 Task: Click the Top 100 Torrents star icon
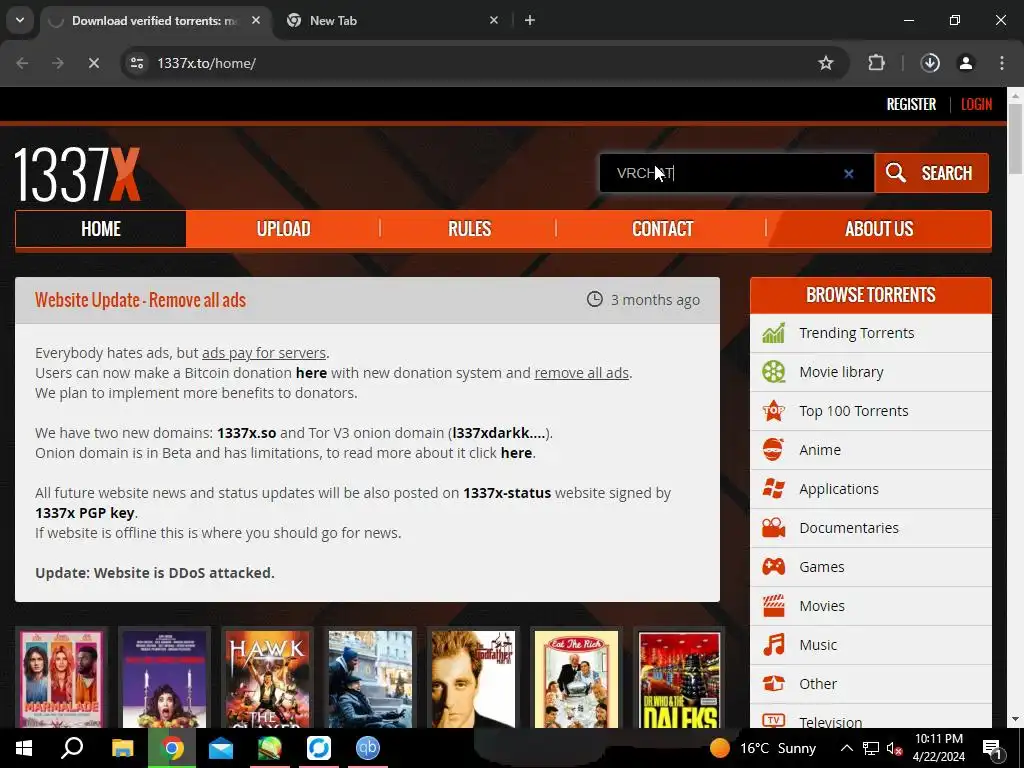tap(773, 411)
